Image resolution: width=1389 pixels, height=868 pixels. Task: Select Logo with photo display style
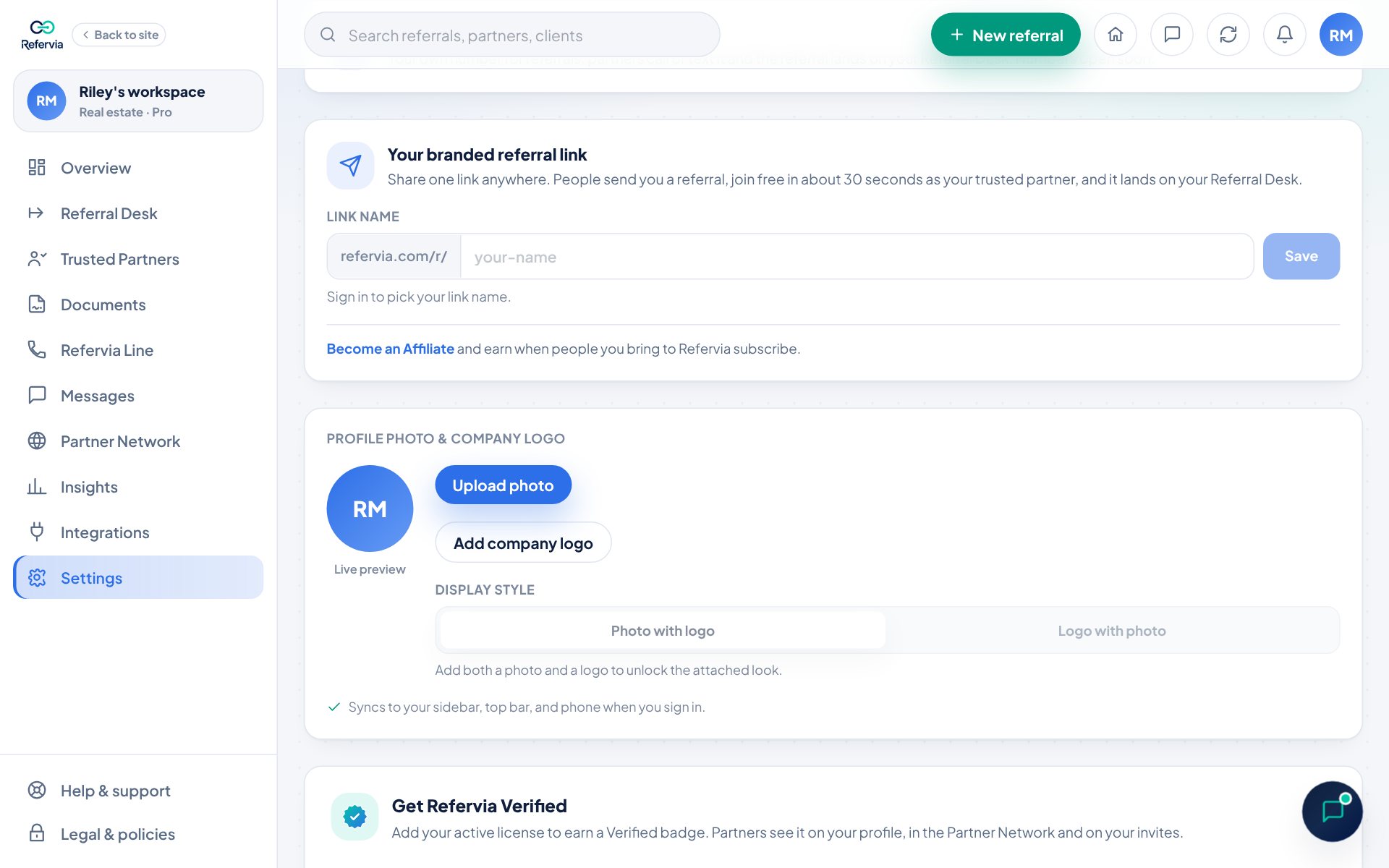click(1112, 631)
